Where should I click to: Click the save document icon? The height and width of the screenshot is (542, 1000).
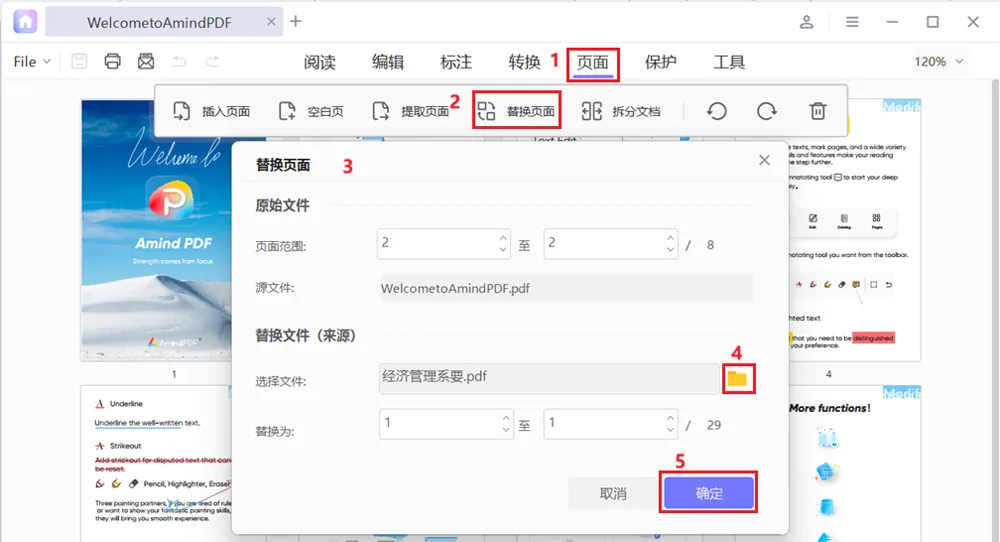79,61
